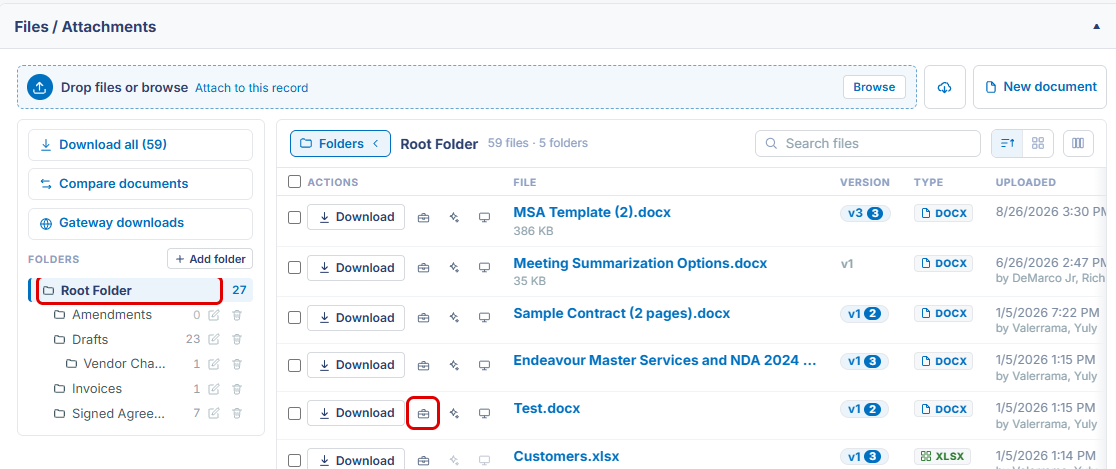Open the Invoices folder
The image size is (1116, 469).
(97, 389)
